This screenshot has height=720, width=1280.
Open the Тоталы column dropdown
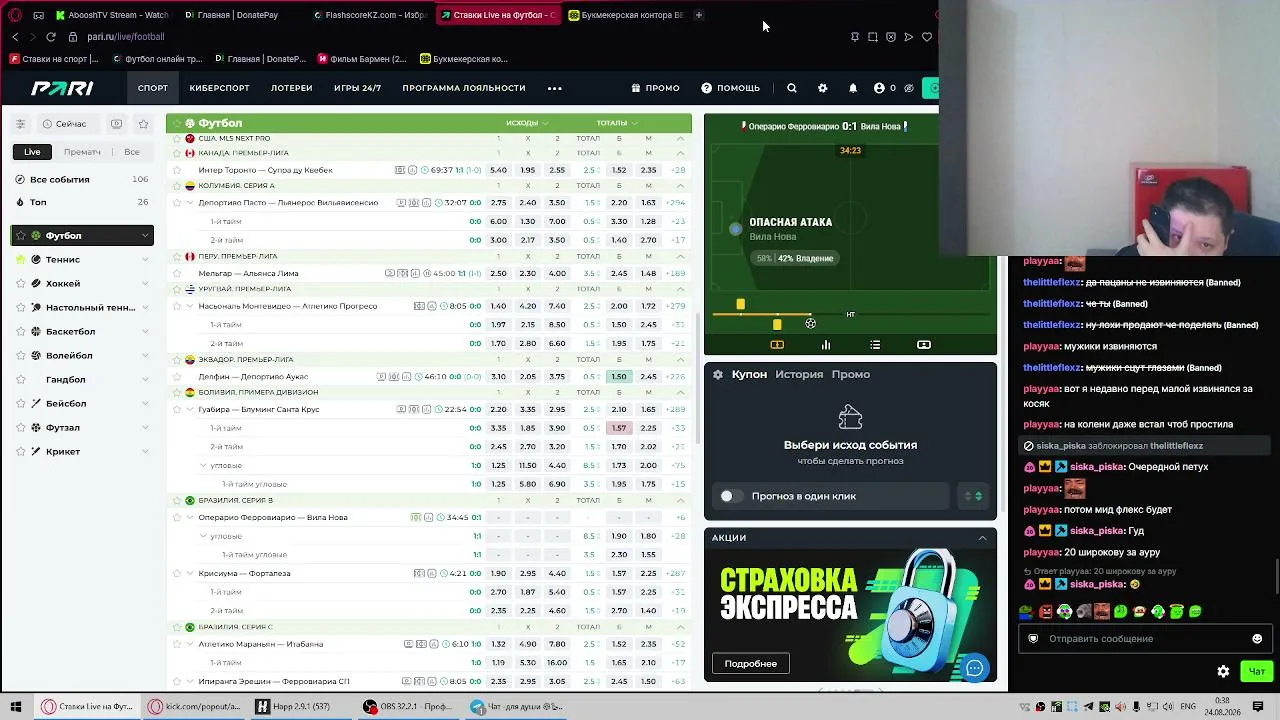(616, 123)
